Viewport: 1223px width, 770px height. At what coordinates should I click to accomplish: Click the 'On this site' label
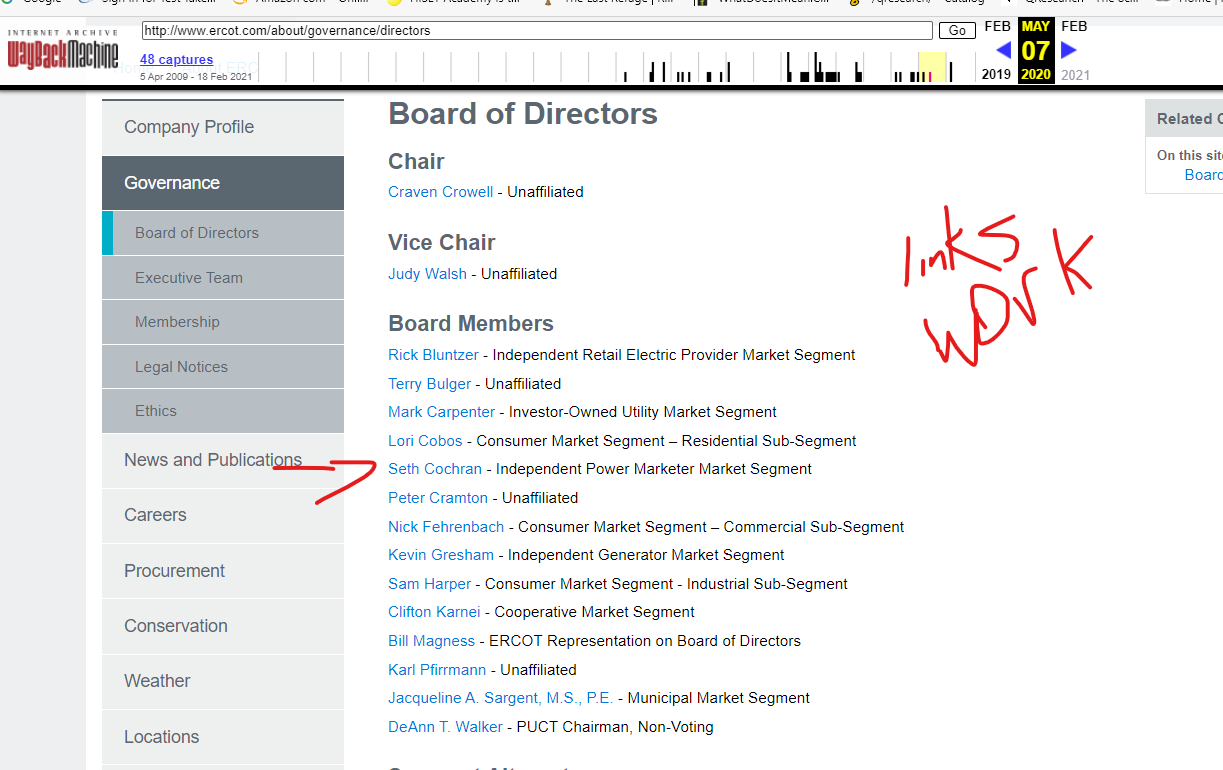point(1190,156)
